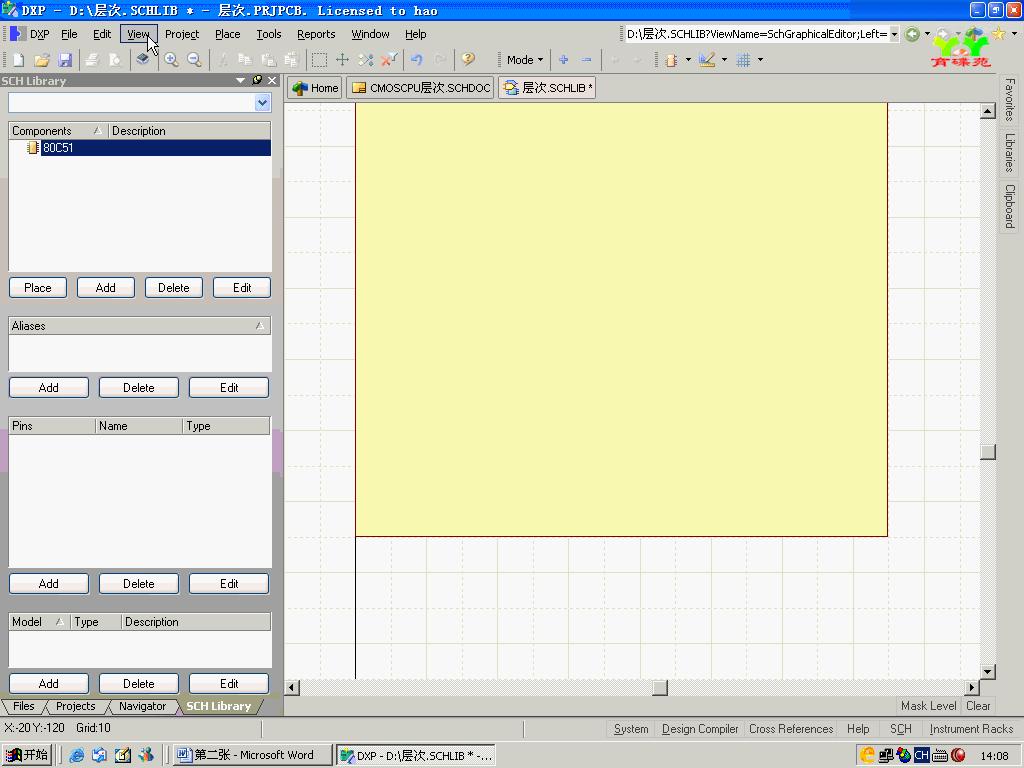Expand the address bar dropdown arrow
This screenshot has height=768, width=1024.
(894, 34)
